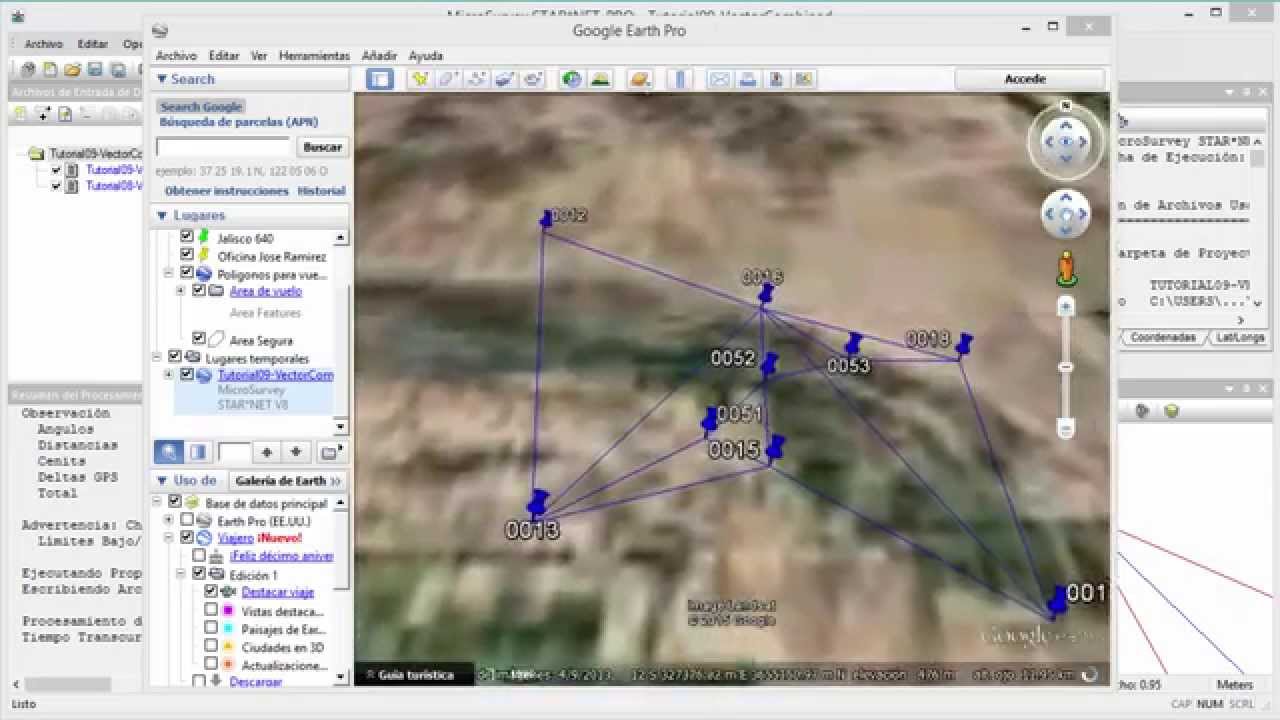The width and height of the screenshot is (1280, 720).
Task: Open the Ayuda menu
Action: [426, 56]
